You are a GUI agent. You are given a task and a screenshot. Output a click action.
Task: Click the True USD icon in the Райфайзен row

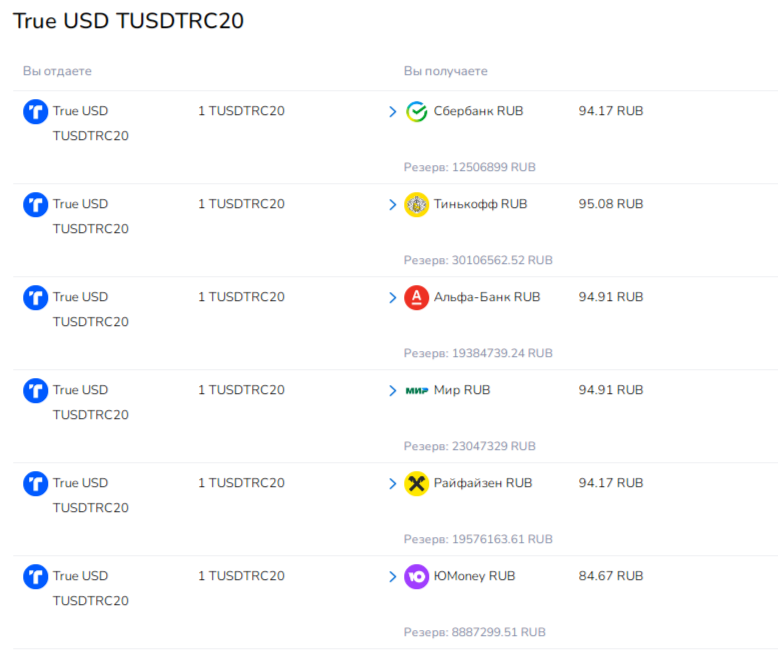click(x=36, y=483)
